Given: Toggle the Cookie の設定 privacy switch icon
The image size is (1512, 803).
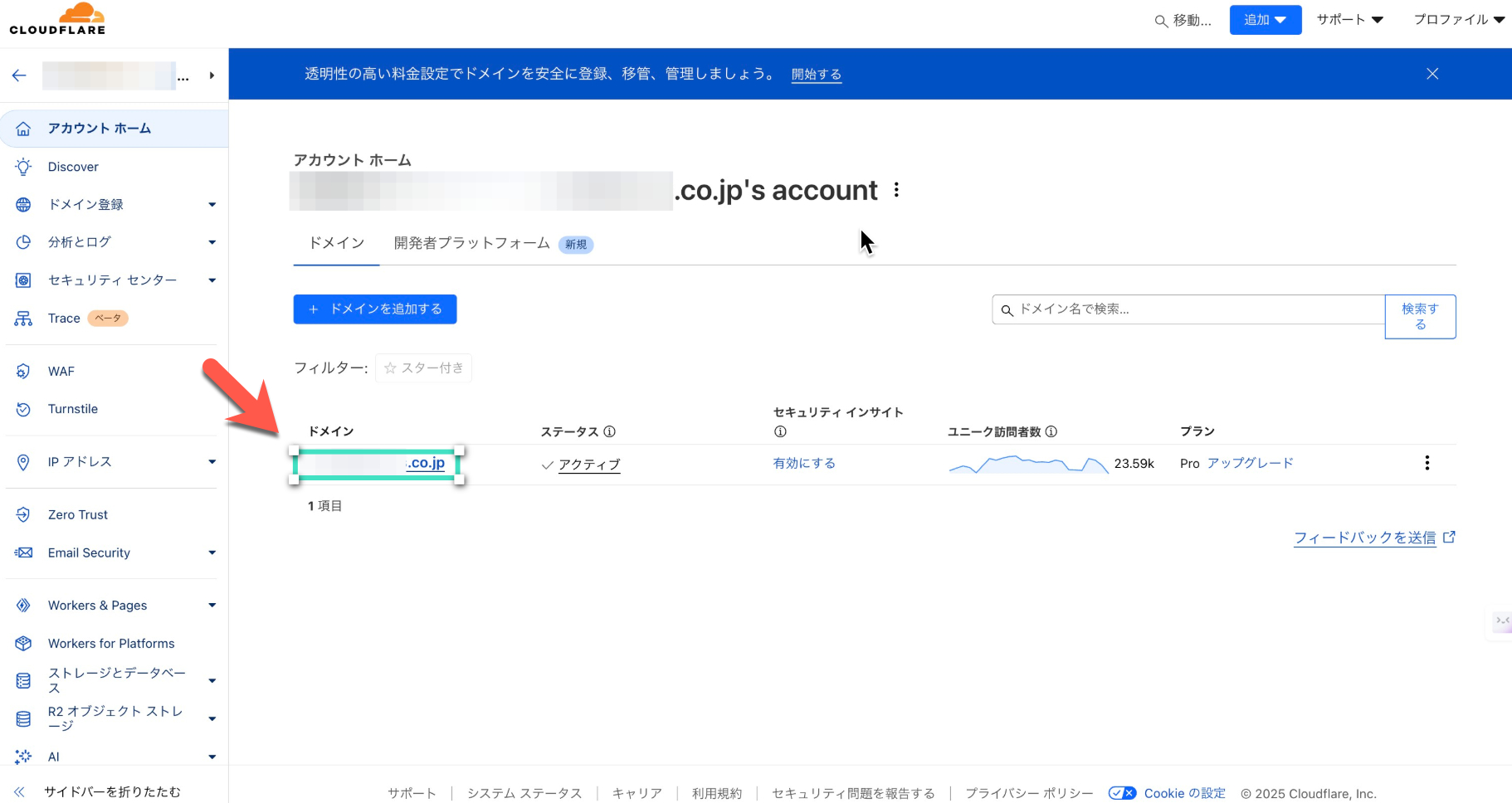Looking at the screenshot, I should pyautogui.click(x=1122, y=793).
